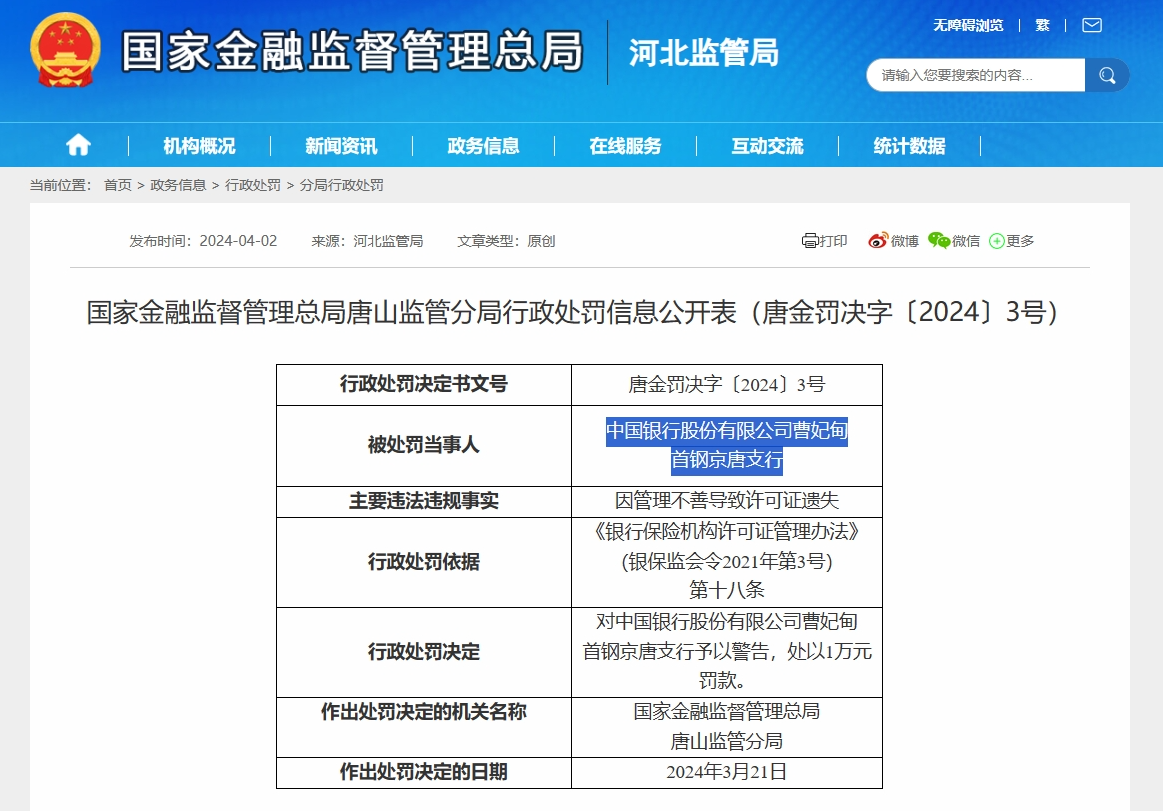Click the printer icon for 打印
Viewport: 1163px width, 811px height.
point(809,240)
